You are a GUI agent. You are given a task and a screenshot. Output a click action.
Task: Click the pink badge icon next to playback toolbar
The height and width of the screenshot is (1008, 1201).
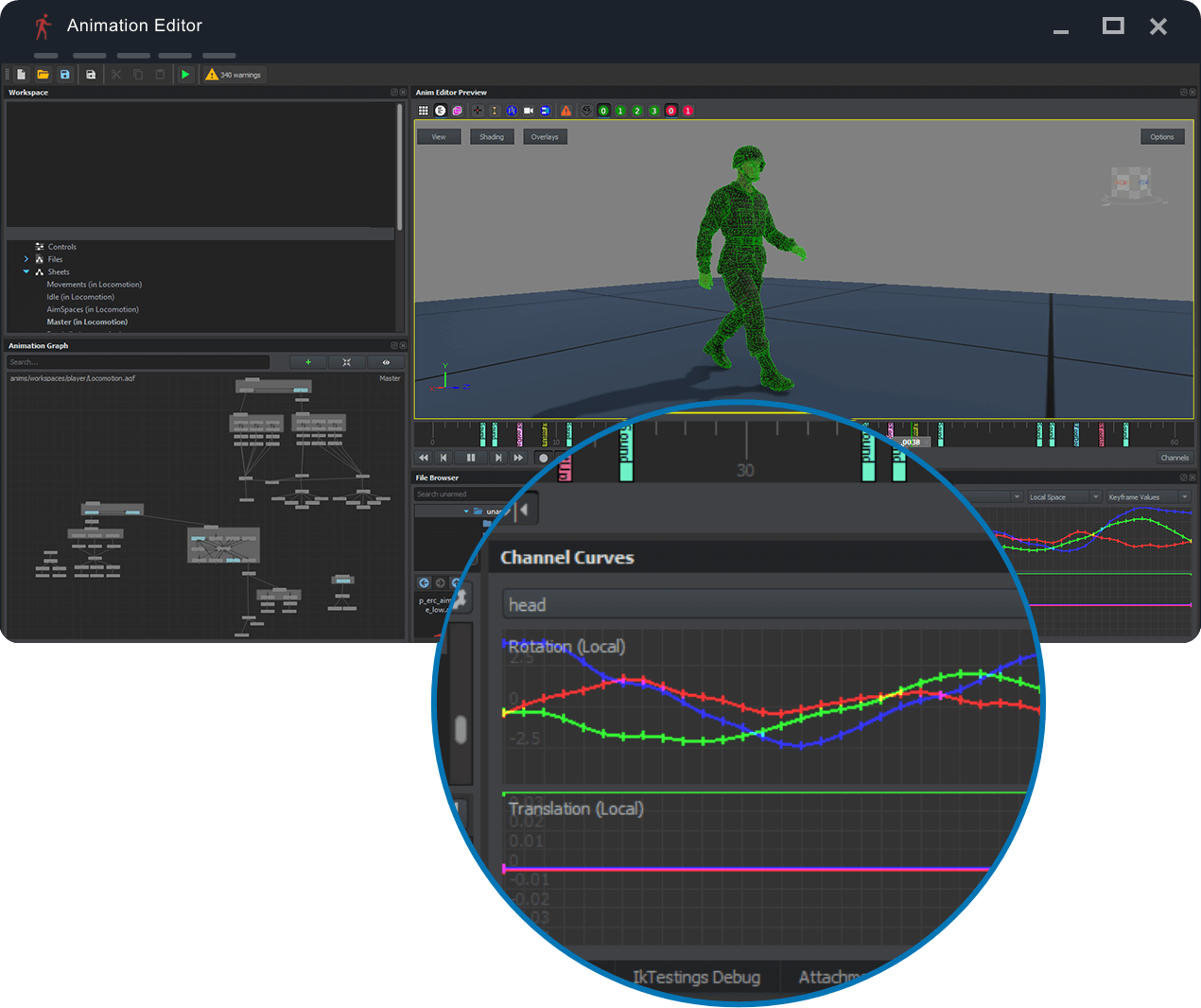pyautogui.click(x=564, y=465)
